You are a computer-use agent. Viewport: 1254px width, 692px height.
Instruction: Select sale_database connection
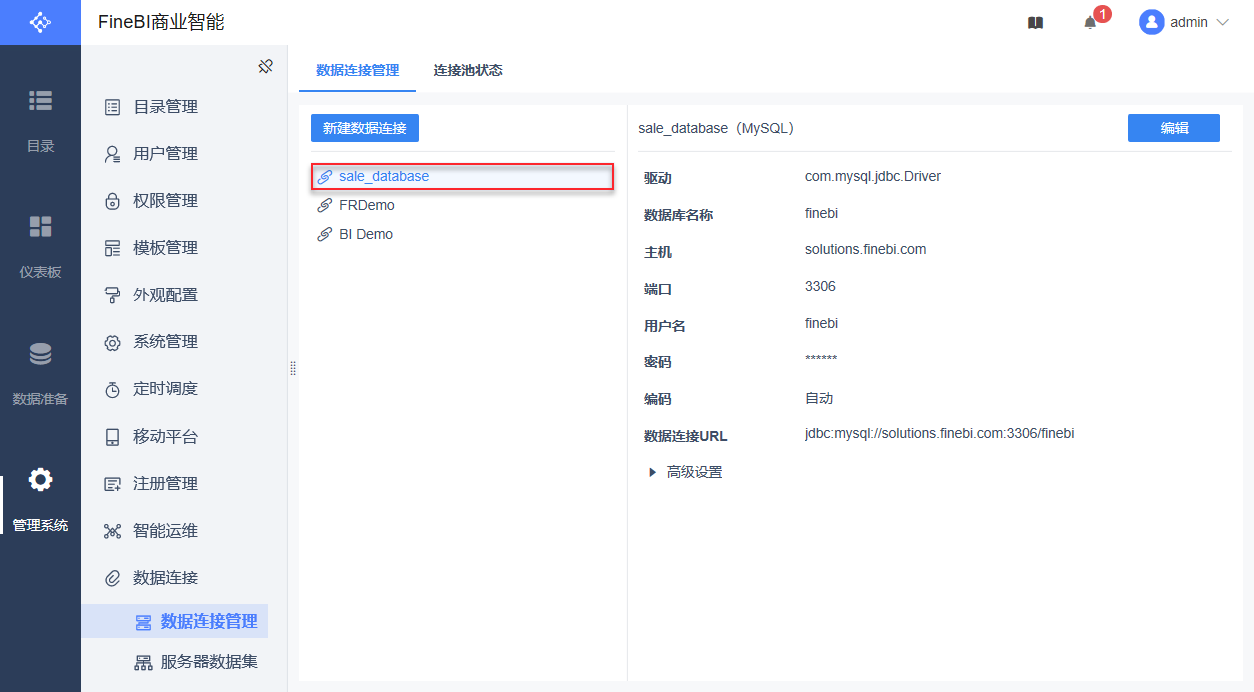pos(462,177)
